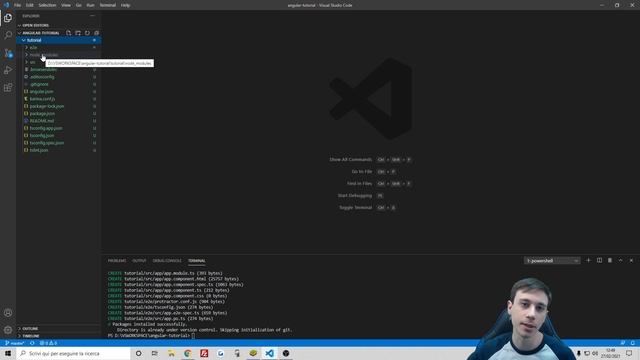The width and height of the screenshot is (640, 360).
Task: Open tsconfig.spec.json file
Action: pyautogui.click(x=59, y=143)
